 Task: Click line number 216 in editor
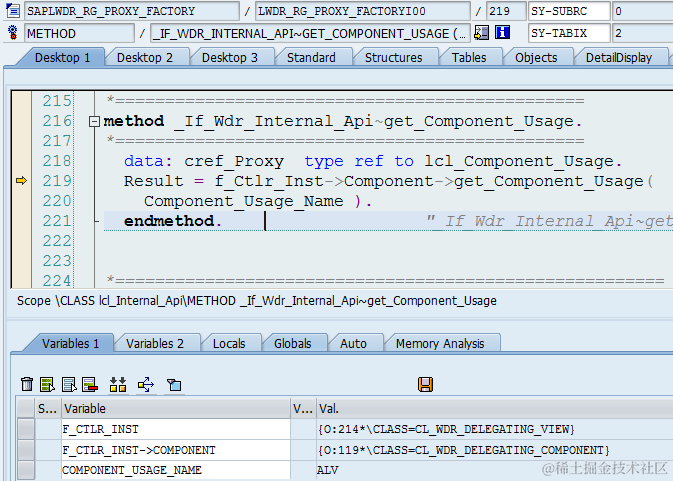(x=57, y=121)
